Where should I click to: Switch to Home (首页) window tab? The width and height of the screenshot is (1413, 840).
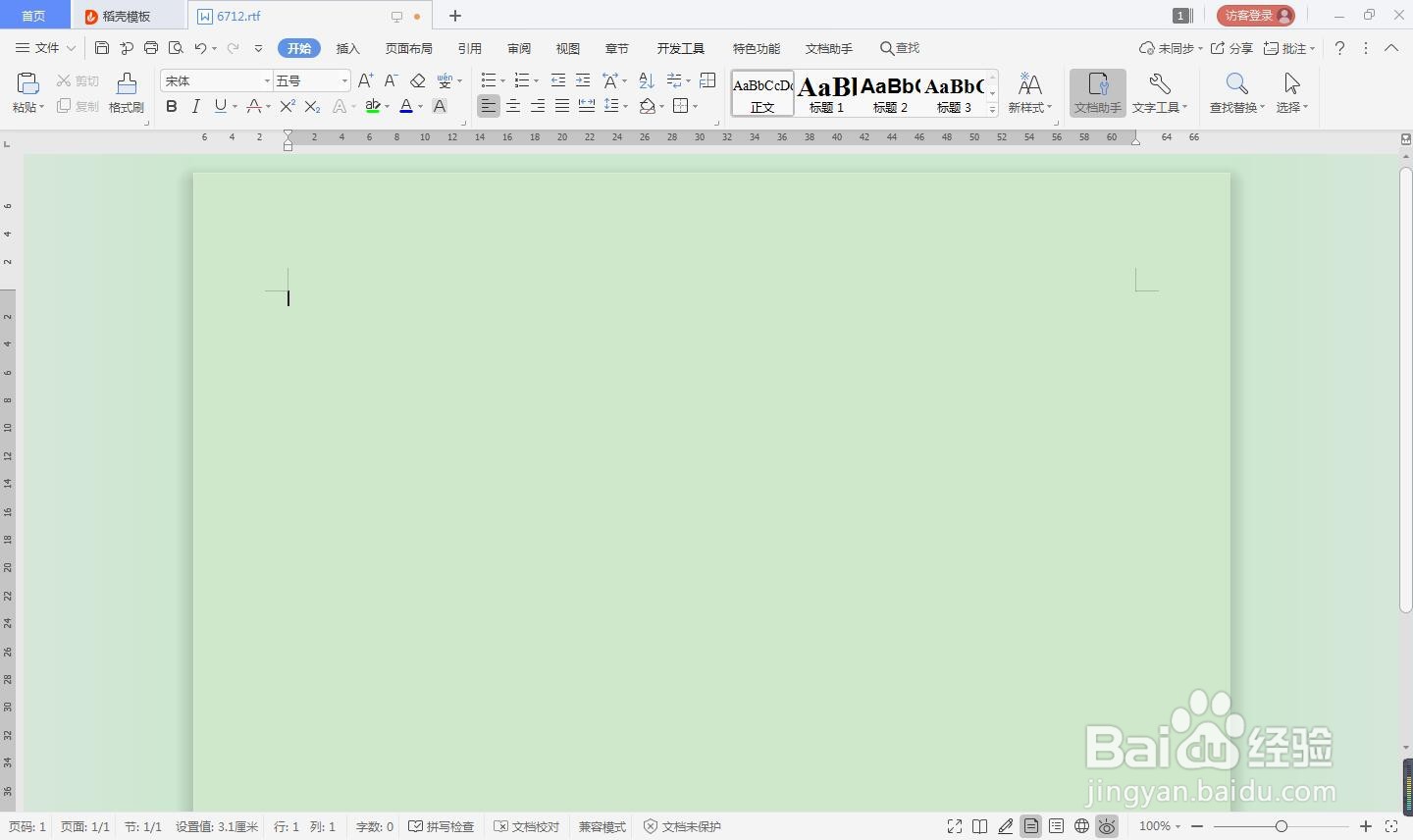pyautogui.click(x=34, y=16)
